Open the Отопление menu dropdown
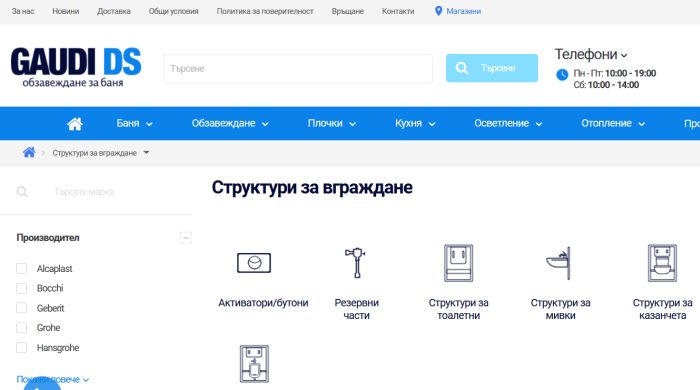Image resolution: width=700 pixels, height=390 pixels. [x=613, y=123]
